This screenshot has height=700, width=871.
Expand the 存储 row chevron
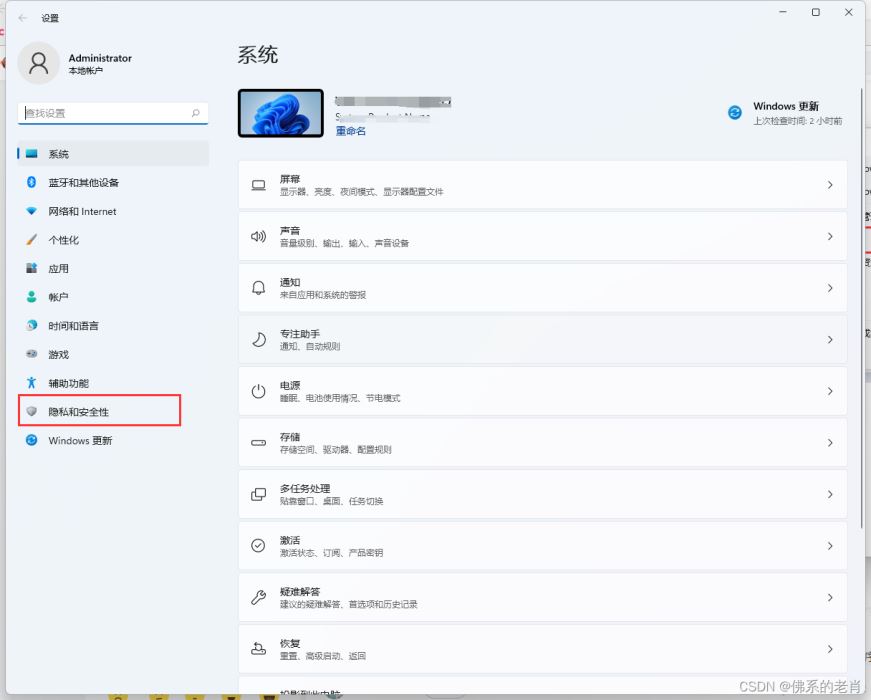click(830, 443)
